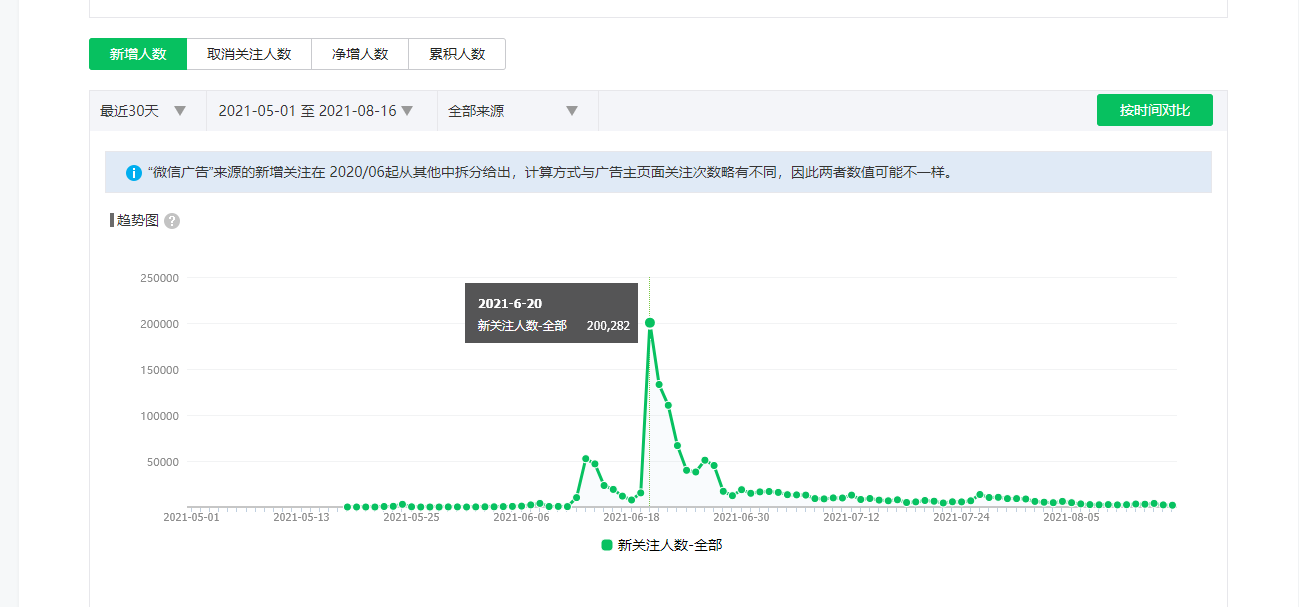Select the 新增人数 tab
Viewport: 1299px width, 607px height.
tap(138, 54)
